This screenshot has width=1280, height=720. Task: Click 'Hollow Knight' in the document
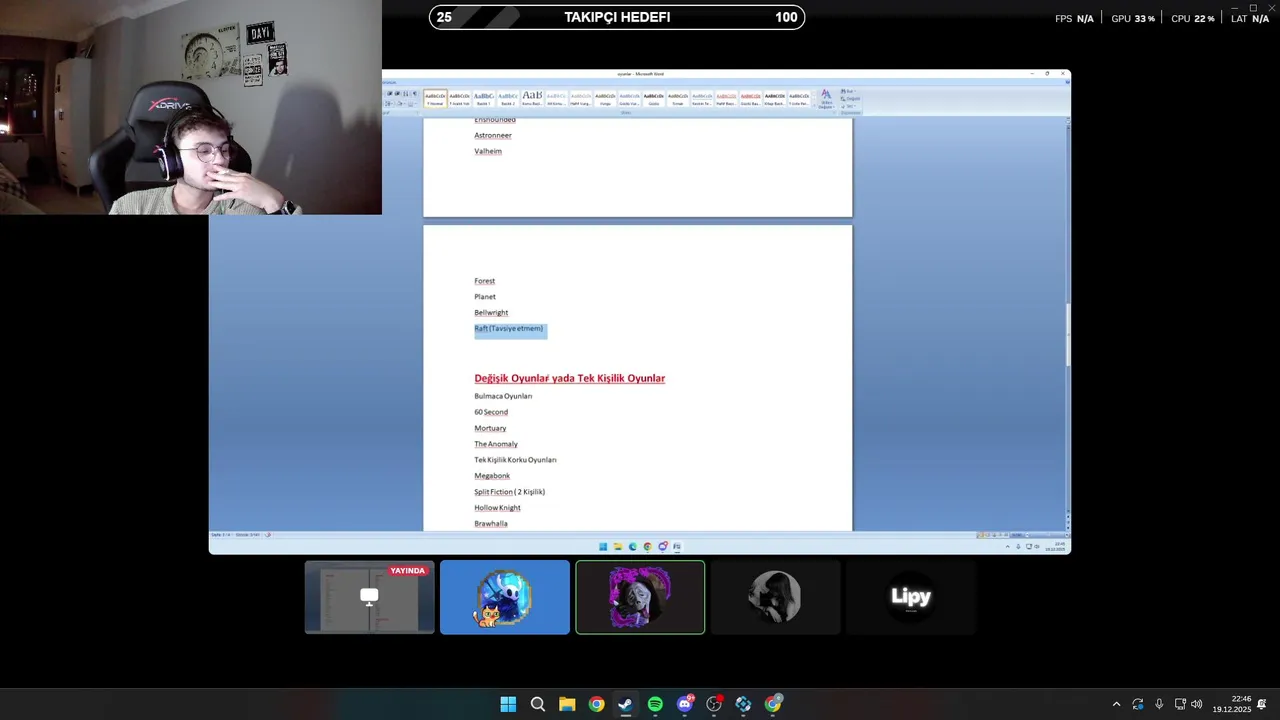497,508
